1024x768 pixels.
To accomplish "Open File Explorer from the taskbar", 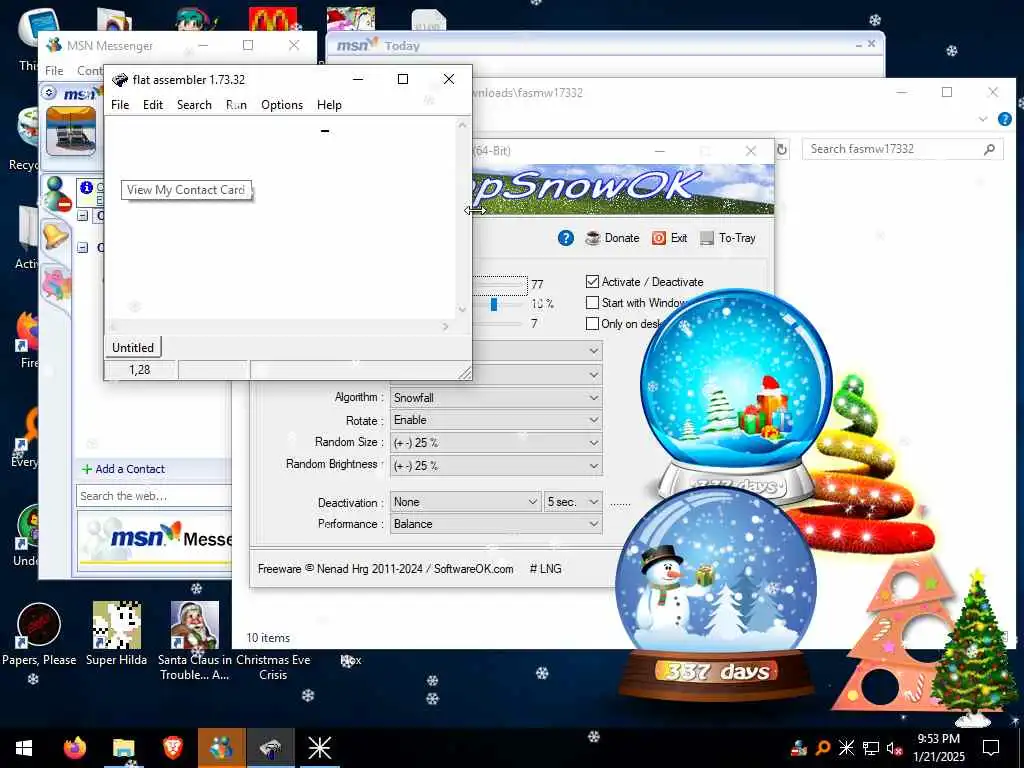I will click(123, 748).
